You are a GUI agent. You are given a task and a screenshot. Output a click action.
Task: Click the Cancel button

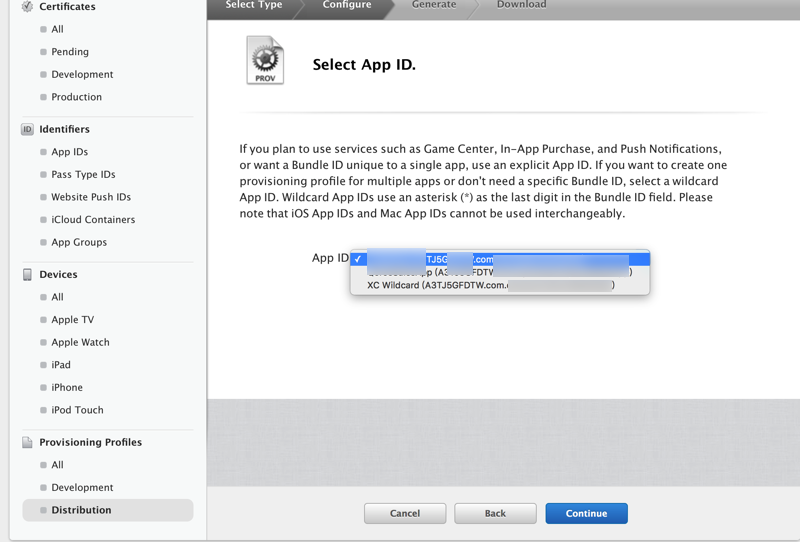tap(405, 513)
